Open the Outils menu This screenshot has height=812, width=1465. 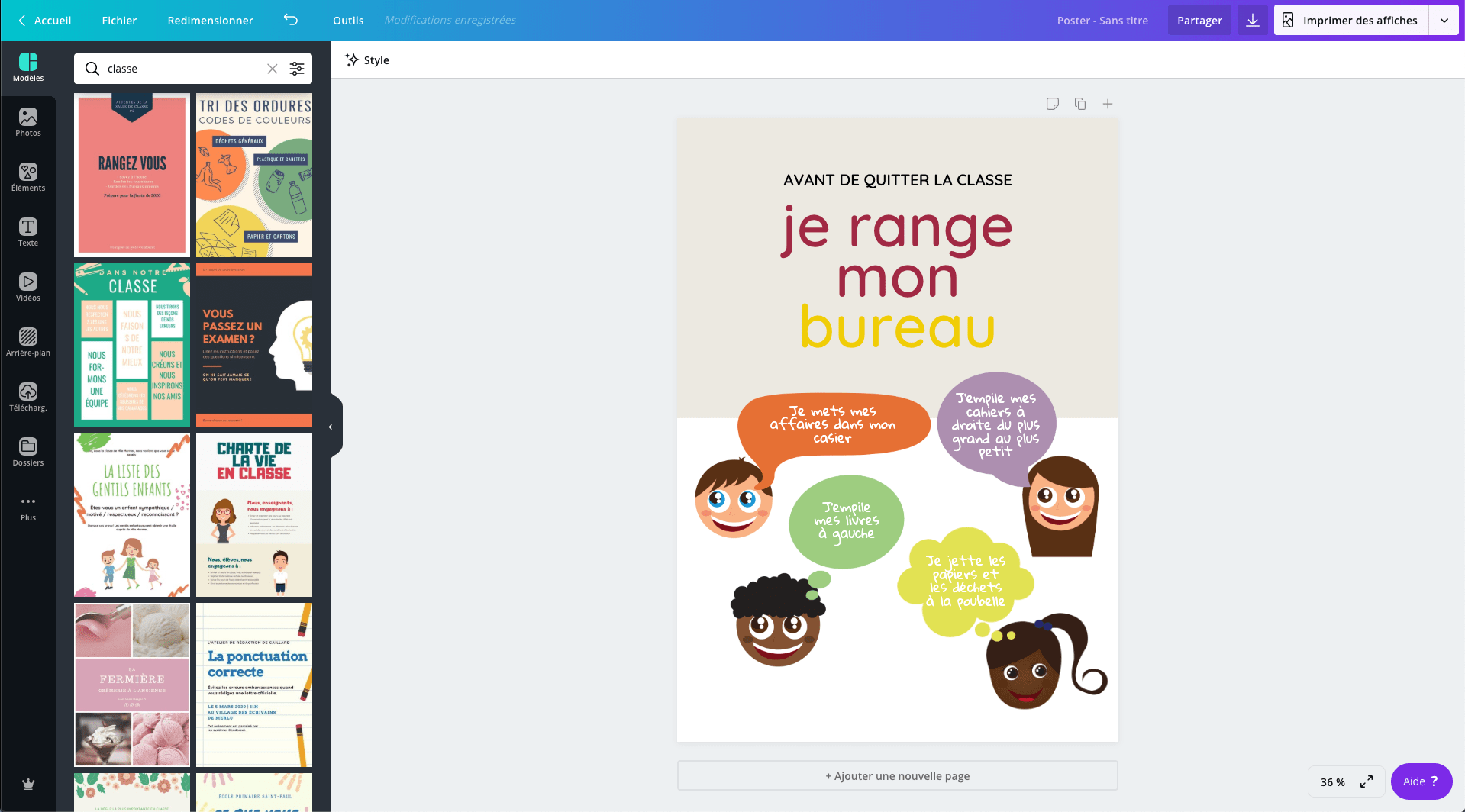348,21
